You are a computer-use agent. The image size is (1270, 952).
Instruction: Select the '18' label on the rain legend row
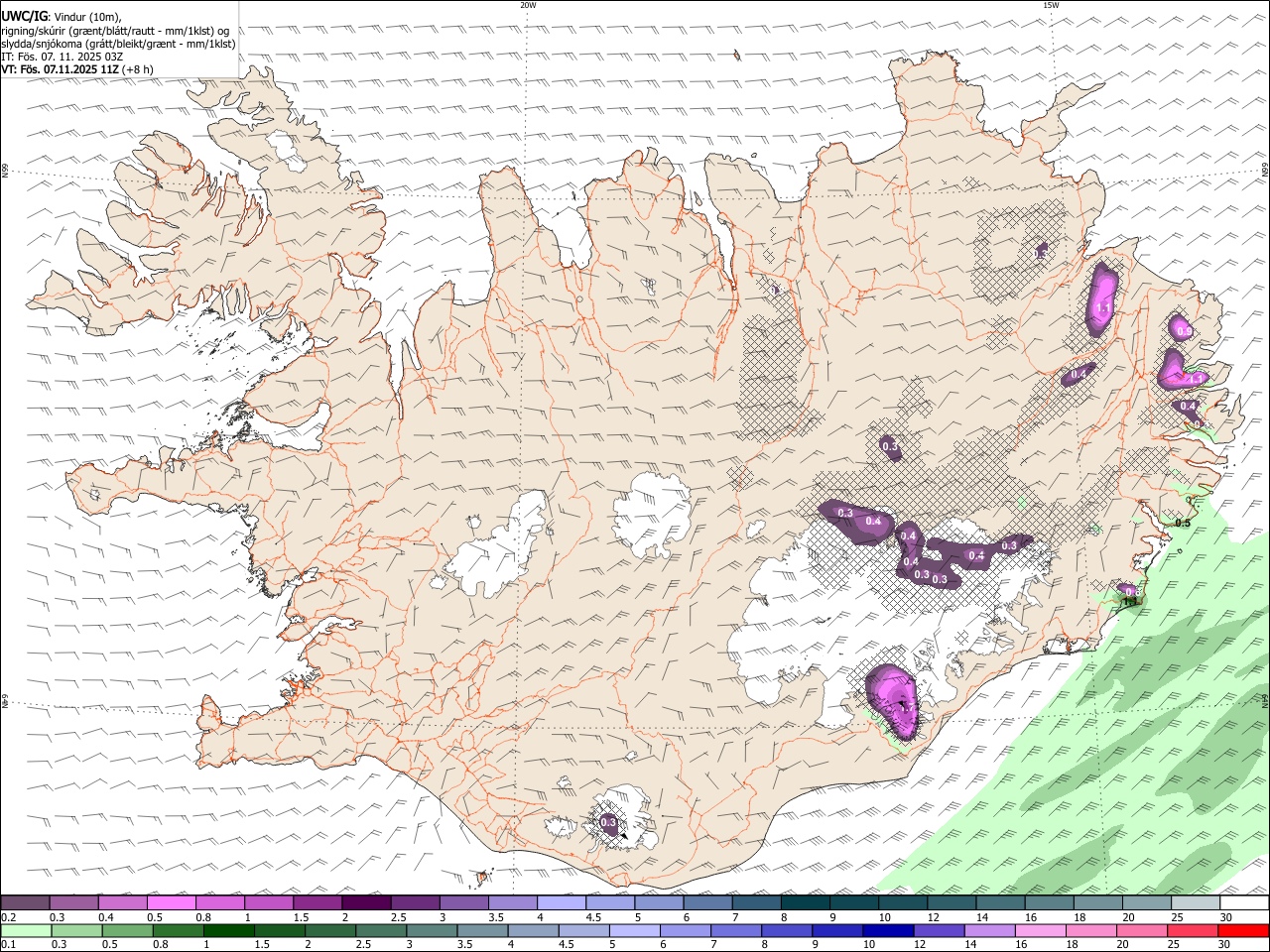(x=1072, y=945)
